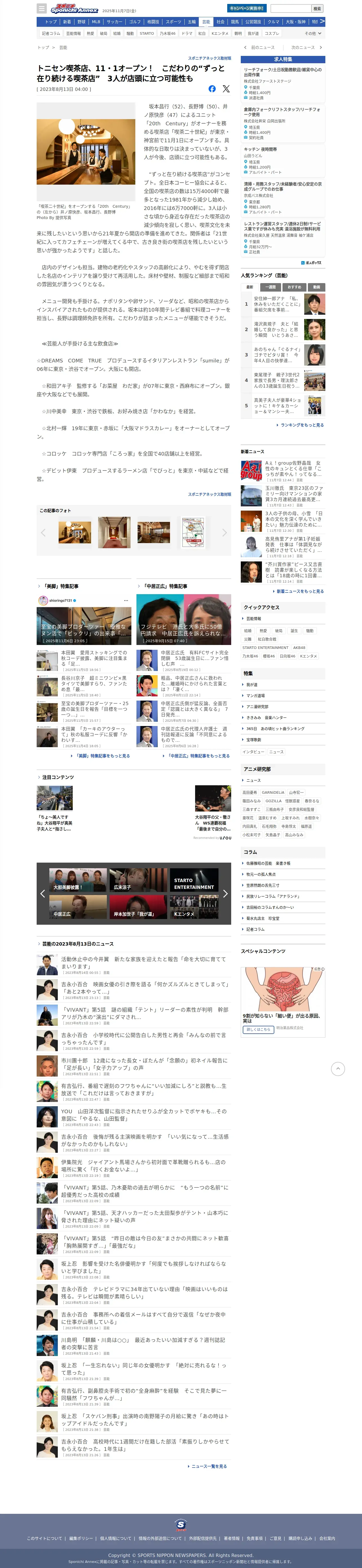362x1568 pixels.
Task: Open 芸能情報 under クイックアクセス
Action: [283, 618]
